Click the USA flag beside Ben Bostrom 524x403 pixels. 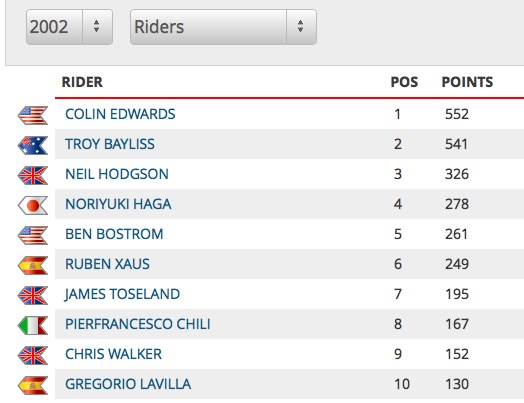pos(33,235)
